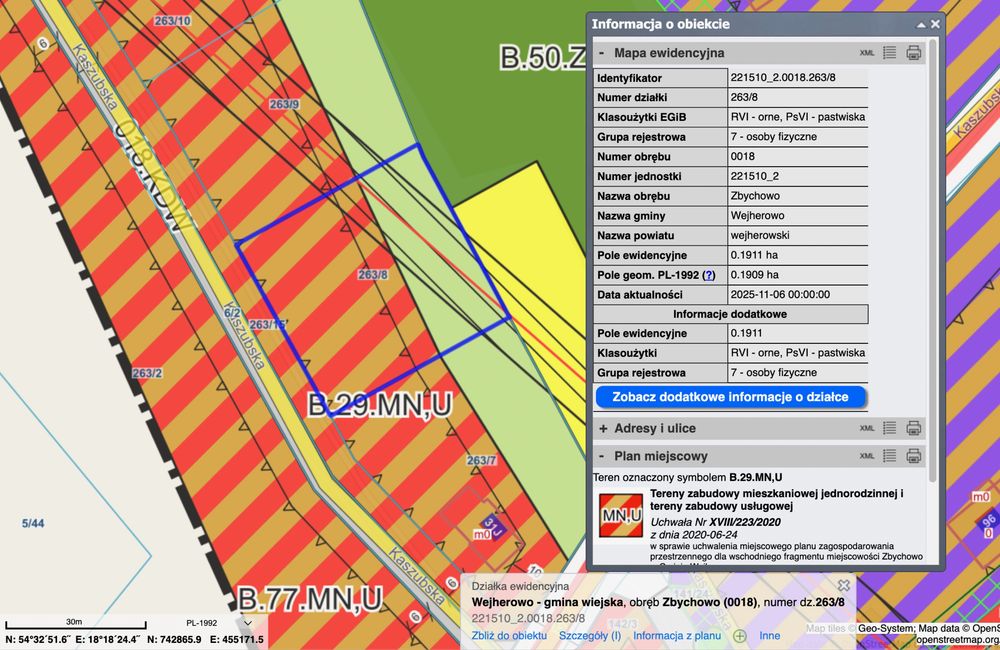Click the Grupa rejestrowa value in Informacje dodatkowe
Screen dimensions: 1000x650
[773, 373]
